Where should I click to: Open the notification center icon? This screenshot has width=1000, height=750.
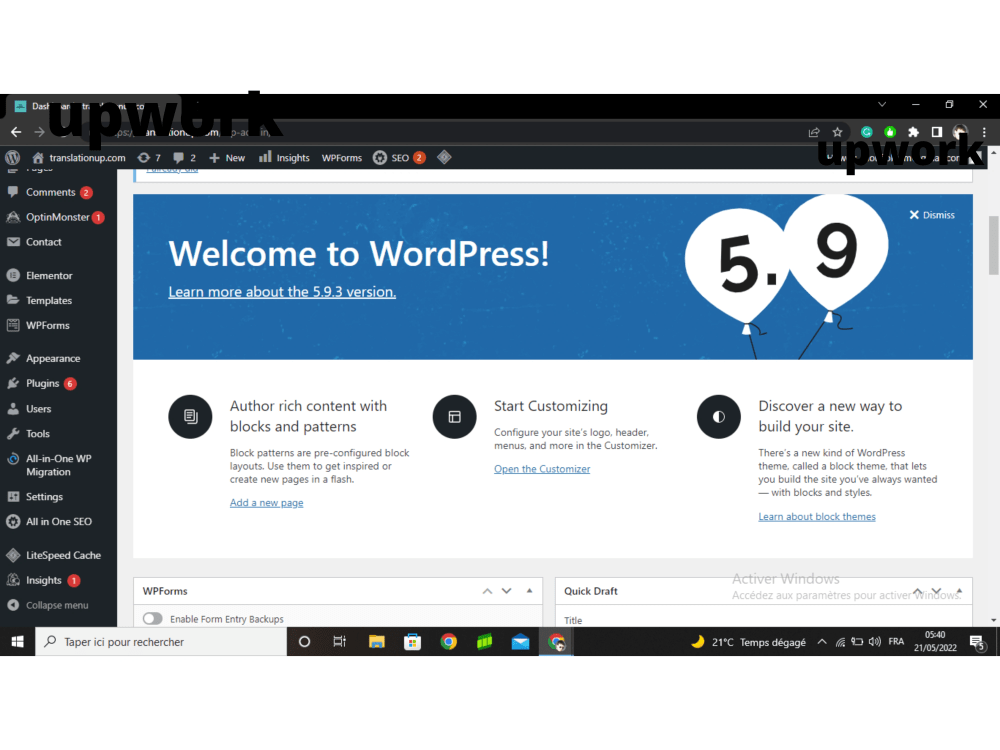click(977, 642)
